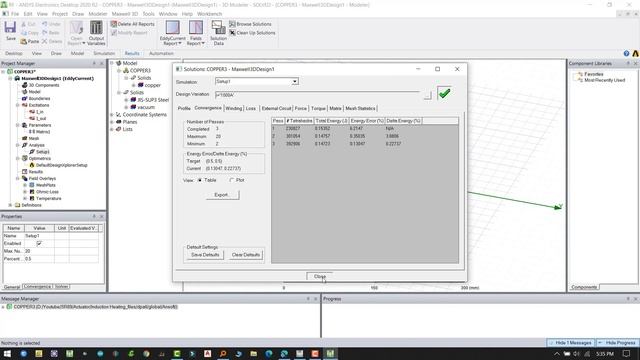The height and width of the screenshot is (360, 640).
Task: Click Save Defaults button
Action: [205, 255]
